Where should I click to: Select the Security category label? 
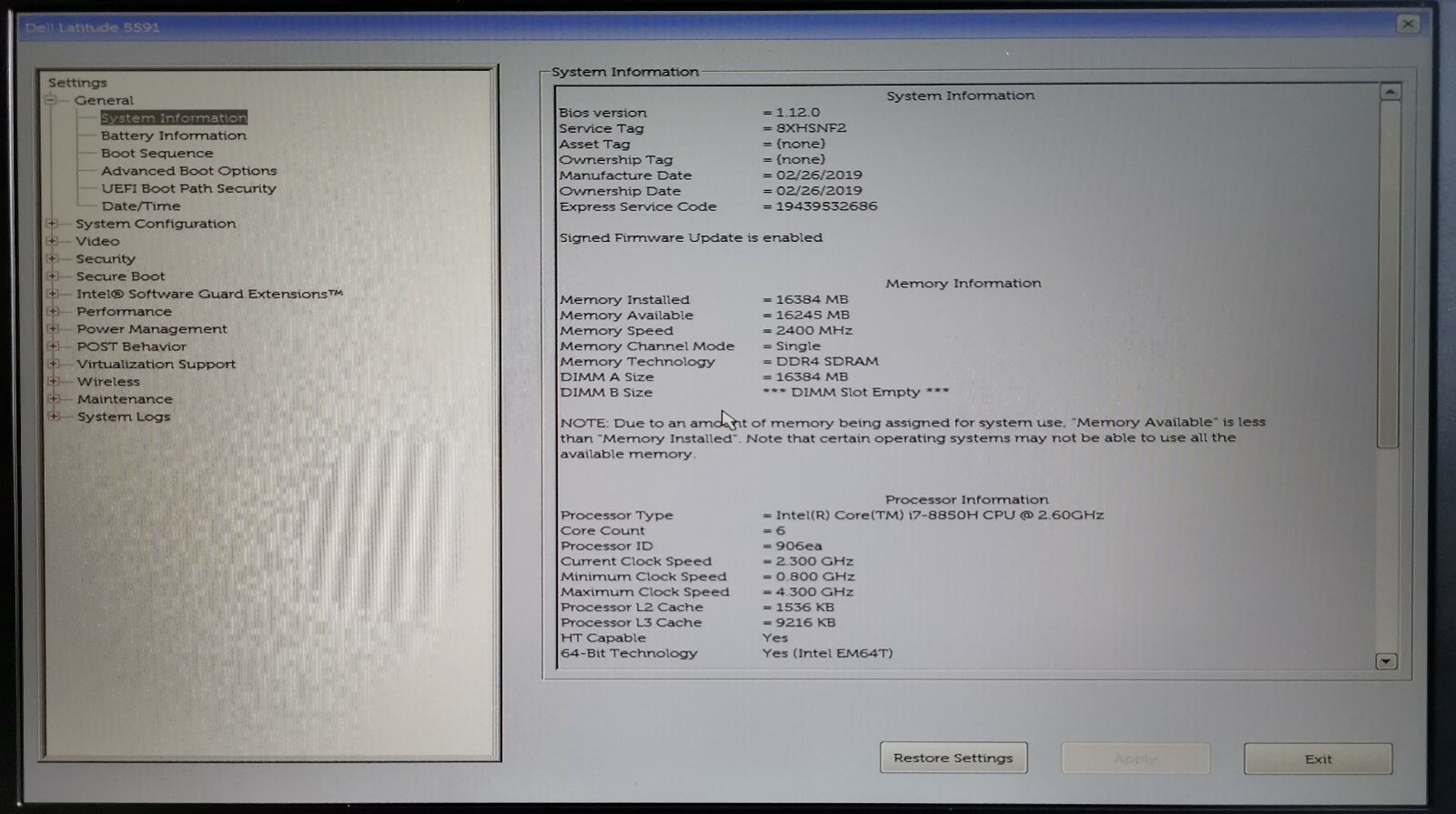click(x=106, y=259)
